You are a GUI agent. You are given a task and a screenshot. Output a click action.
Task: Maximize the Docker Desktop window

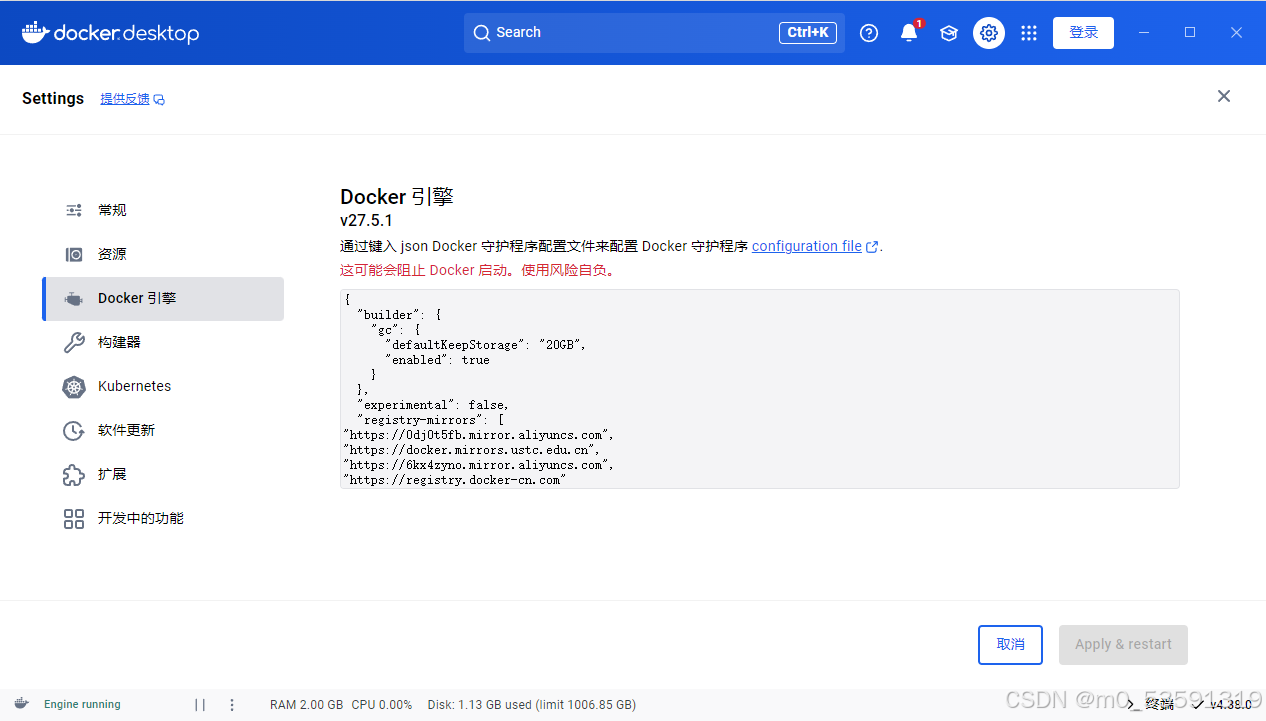click(x=1190, y=33)
